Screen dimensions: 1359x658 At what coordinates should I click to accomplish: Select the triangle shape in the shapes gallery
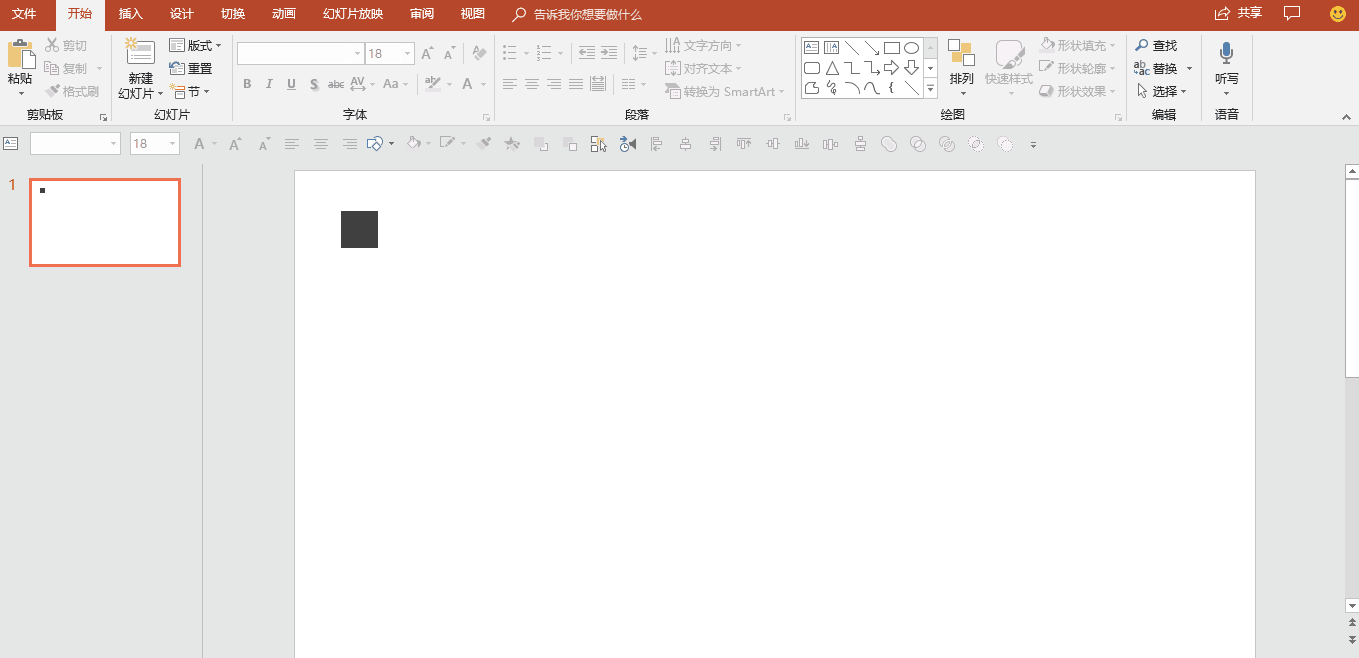832,68
